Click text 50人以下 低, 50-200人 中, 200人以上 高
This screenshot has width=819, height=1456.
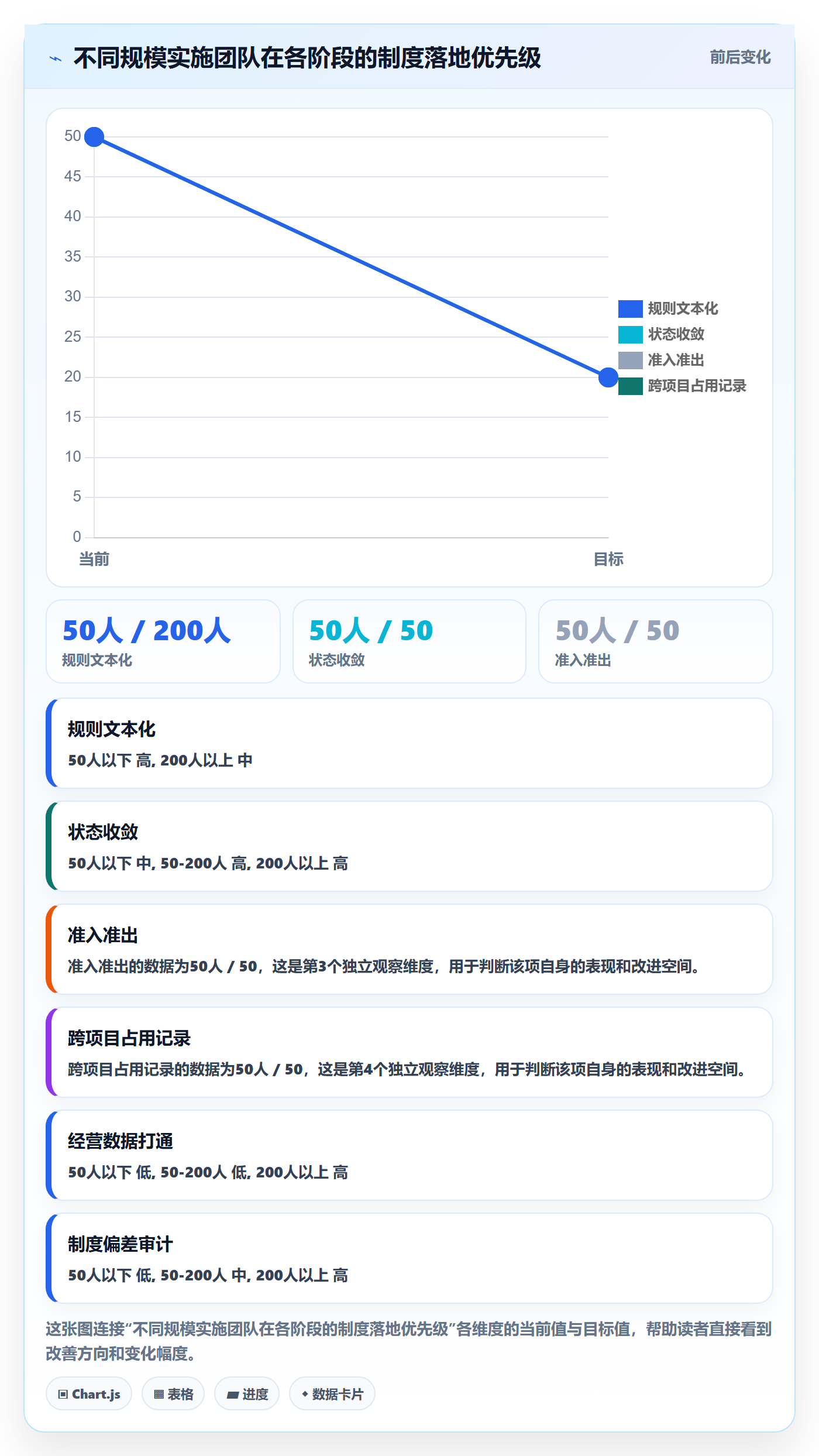click(208, 1275)
